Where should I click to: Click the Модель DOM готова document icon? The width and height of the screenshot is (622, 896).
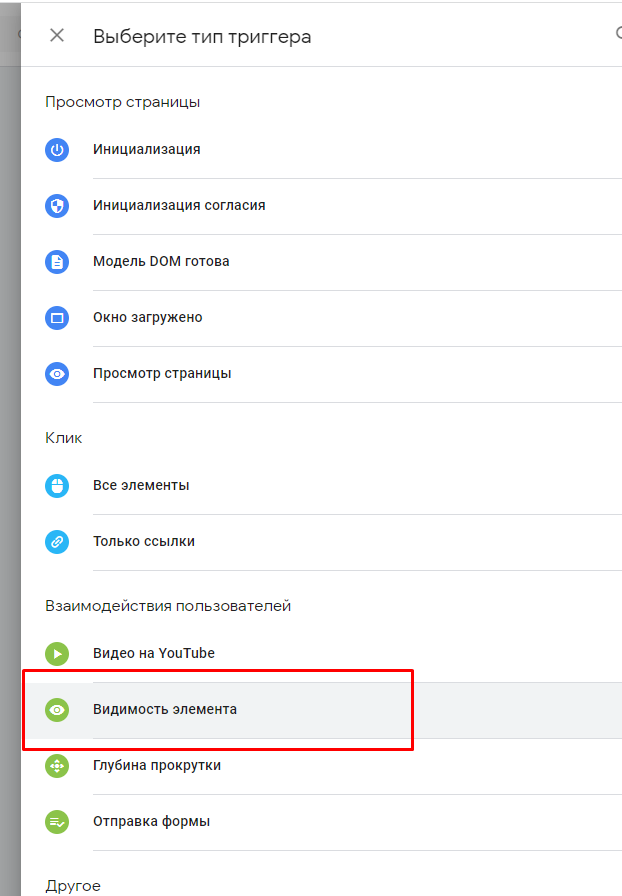tap(57, 262)
